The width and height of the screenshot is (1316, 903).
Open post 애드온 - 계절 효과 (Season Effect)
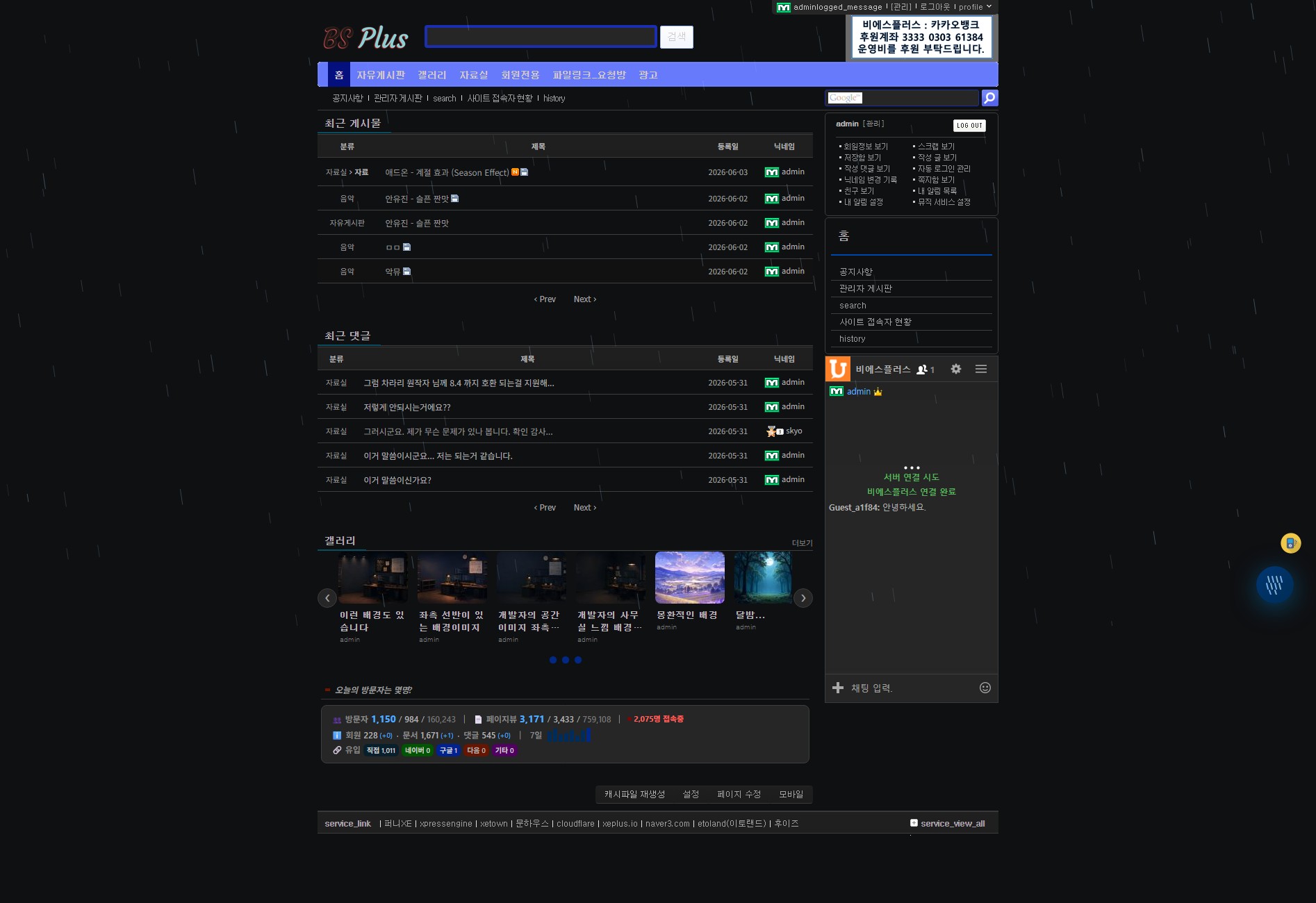[447, 172]
